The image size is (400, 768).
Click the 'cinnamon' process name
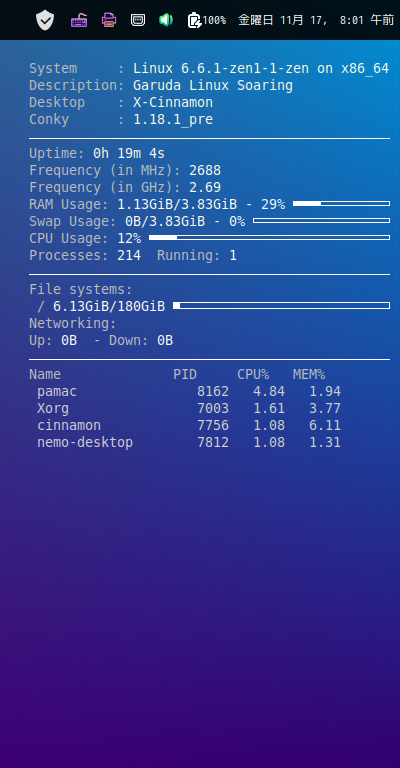69,426
